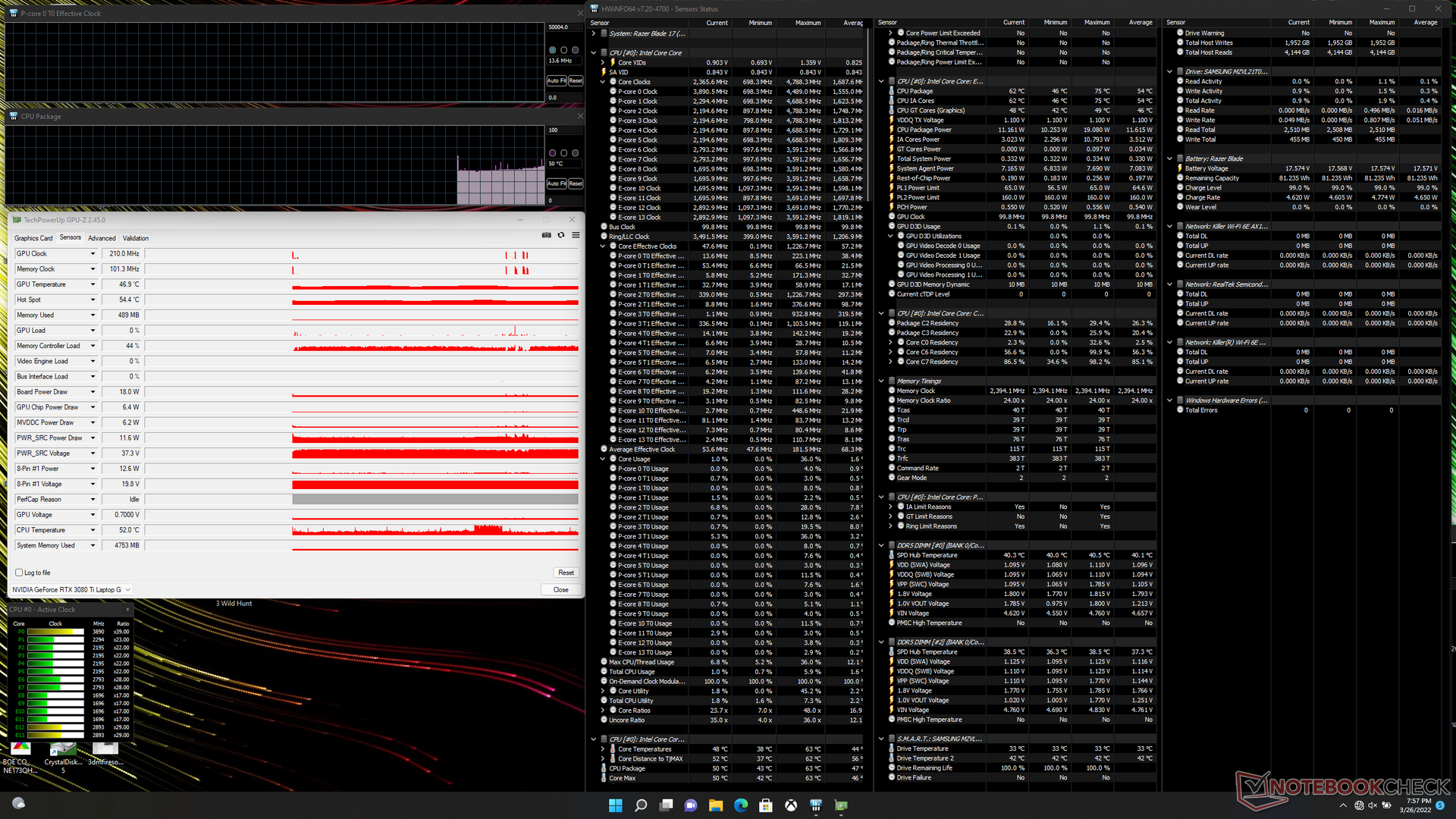Viewport: 1456px width, 819px height.
Task: Open Microsoft Store from taskbar
Action: click(765, 805)
